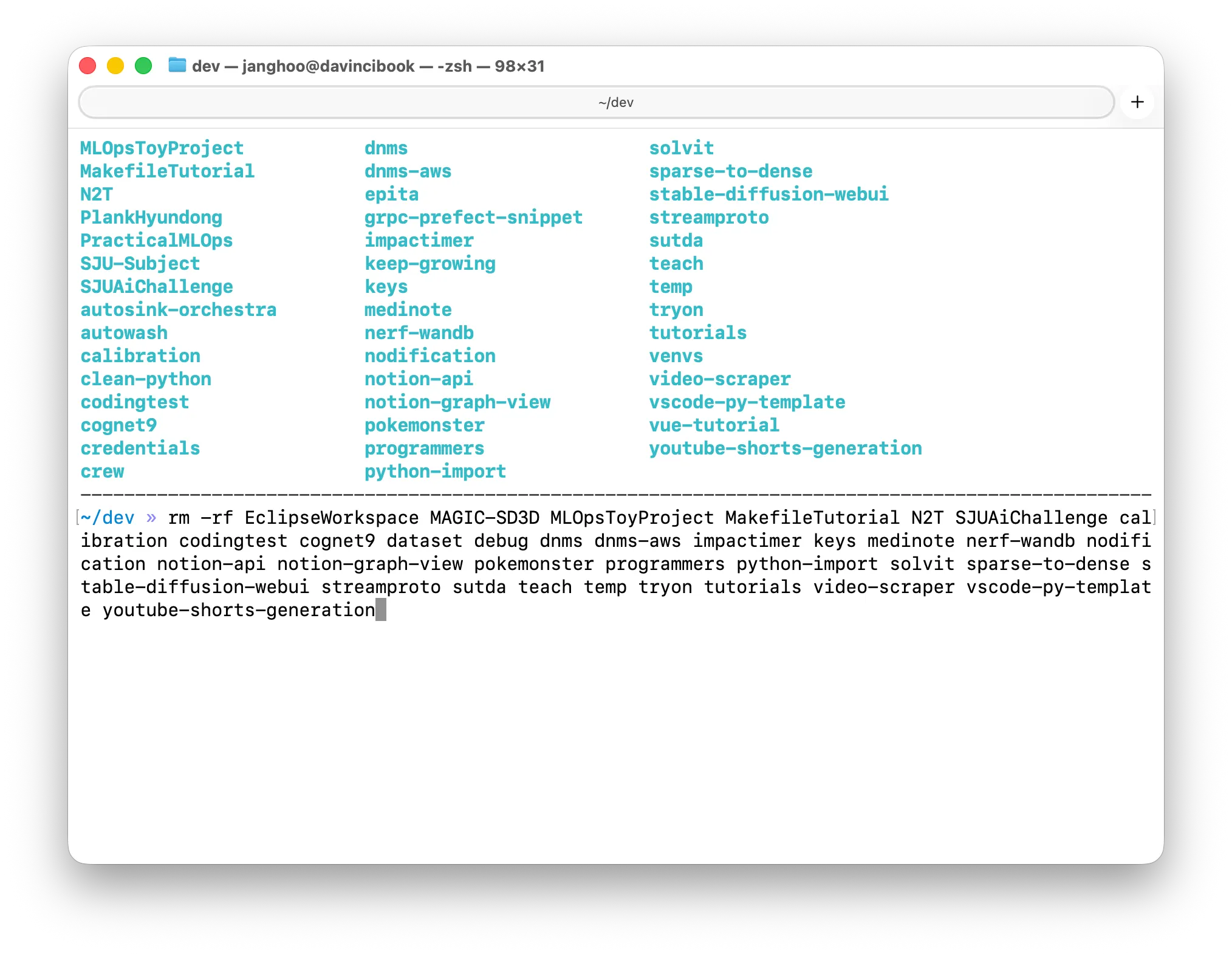The width and height of the screenshot is (1232, 954).
Task: Click the python-import directory entry
Action: (x=435, y=472)
